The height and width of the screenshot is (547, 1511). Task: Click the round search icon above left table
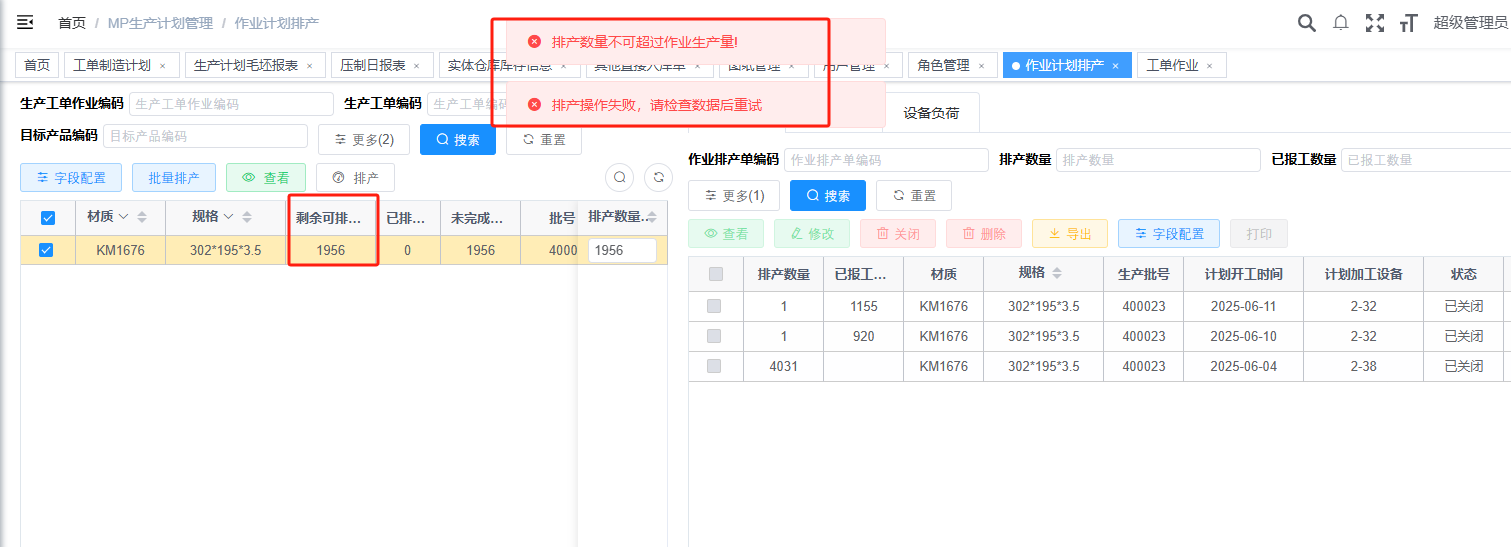click(620, 177)
